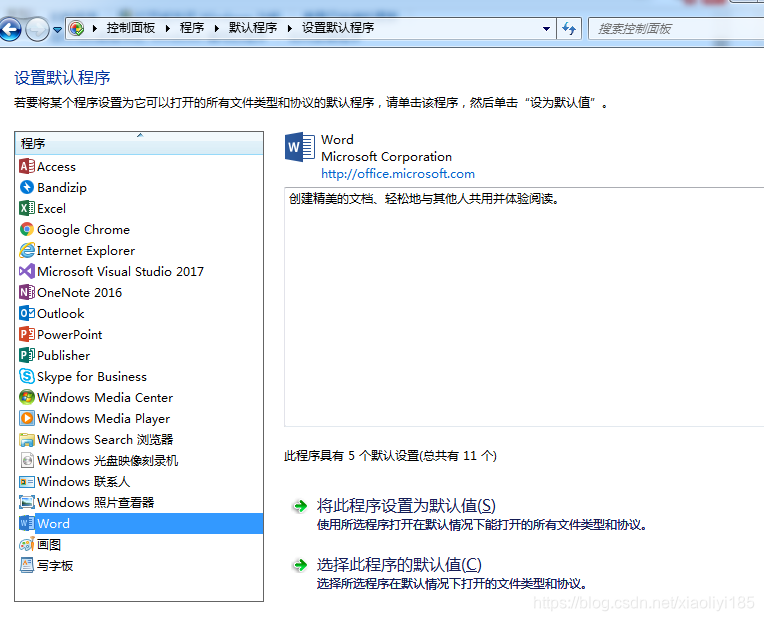Click the Control Panel icon in address bar

(x=76, y=28)
